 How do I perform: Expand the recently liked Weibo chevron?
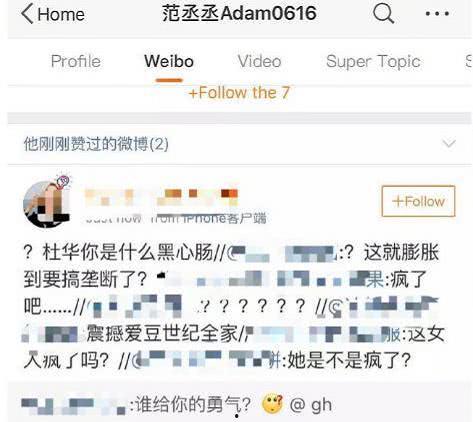[x=449, y=144]
